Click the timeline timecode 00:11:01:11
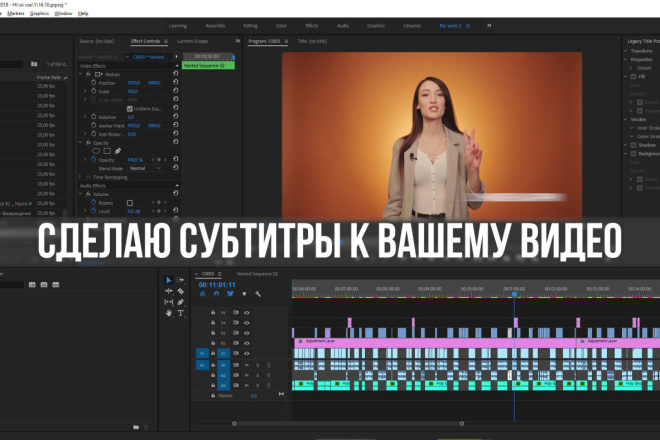 (x=217, y=285)
